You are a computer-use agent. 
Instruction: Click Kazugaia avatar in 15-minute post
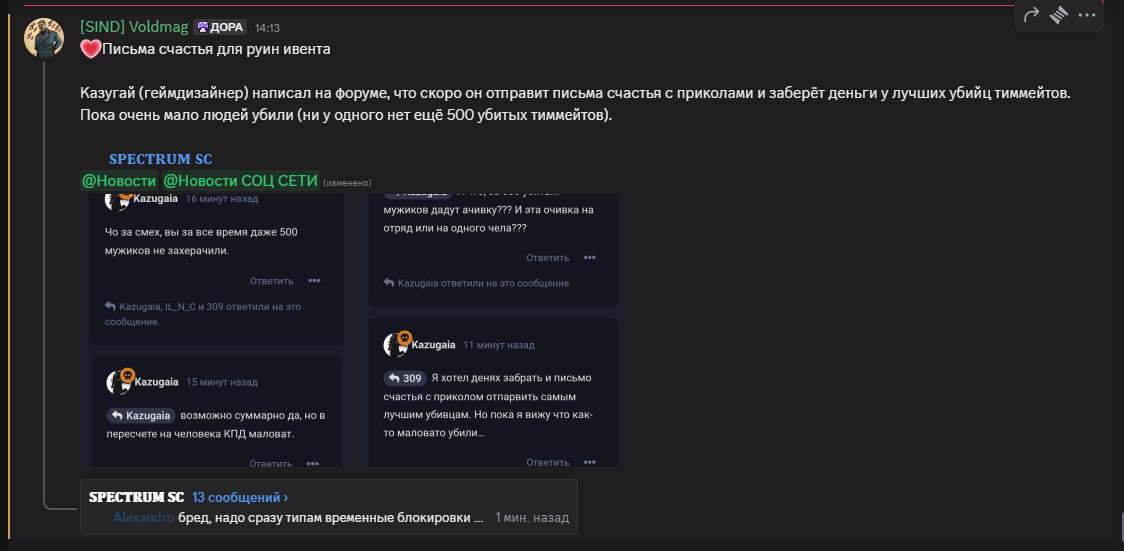click(x=120, y=382)
